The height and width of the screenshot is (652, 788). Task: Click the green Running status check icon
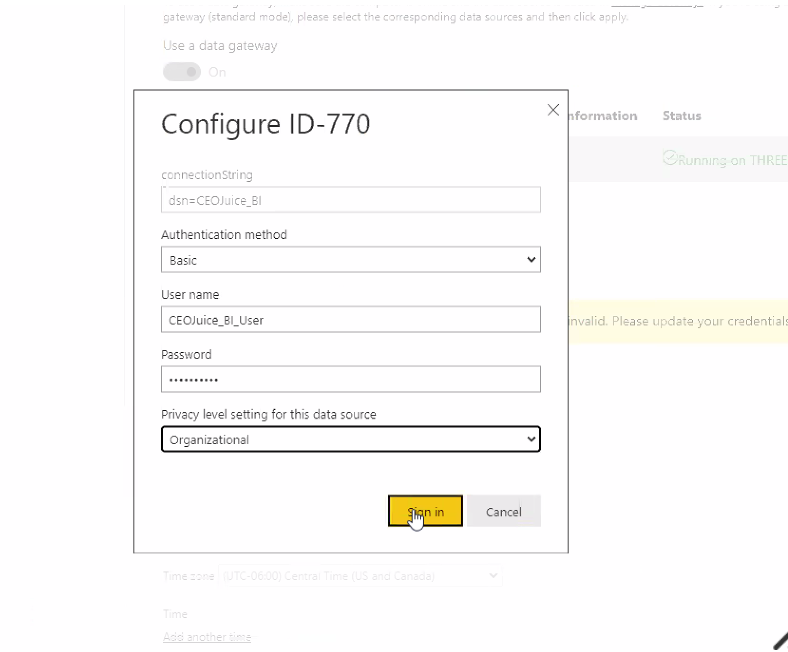click(x=670, y=158)
